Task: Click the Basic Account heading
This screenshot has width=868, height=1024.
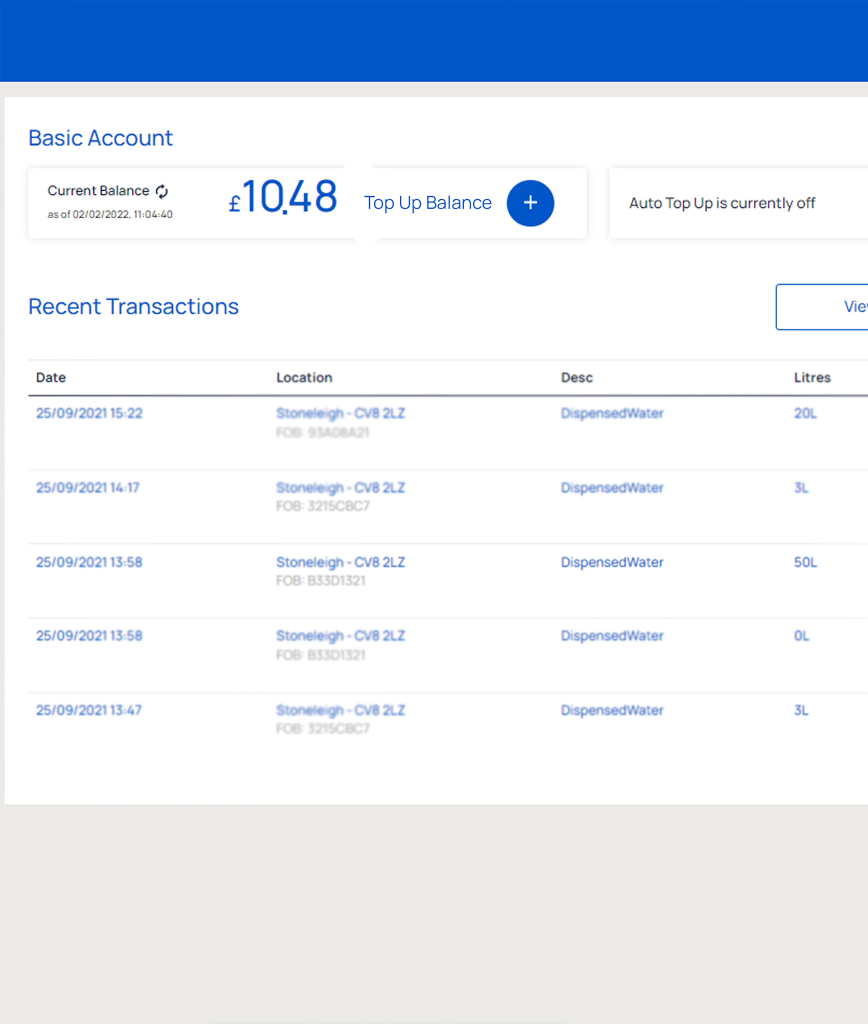Action: 101,138
